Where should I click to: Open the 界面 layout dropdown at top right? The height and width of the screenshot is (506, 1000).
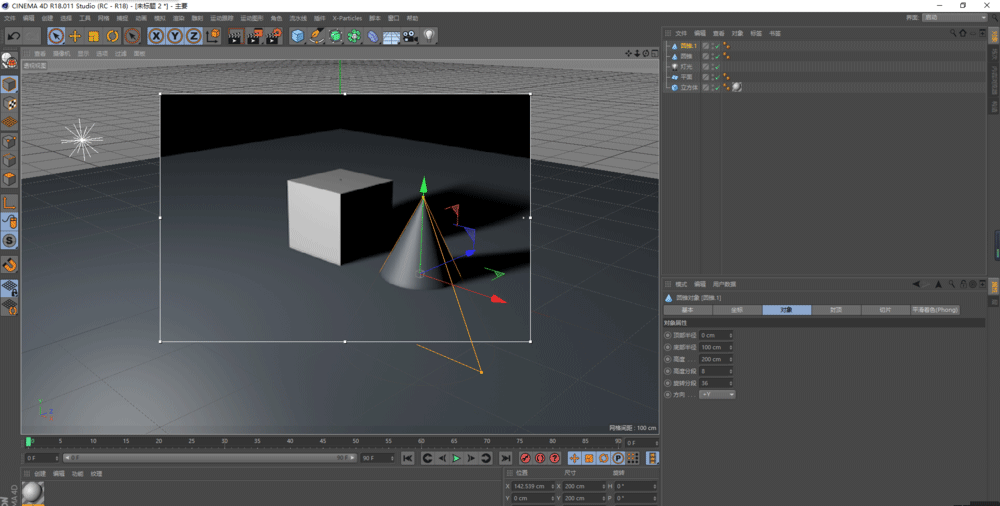[x=954, y=17]
